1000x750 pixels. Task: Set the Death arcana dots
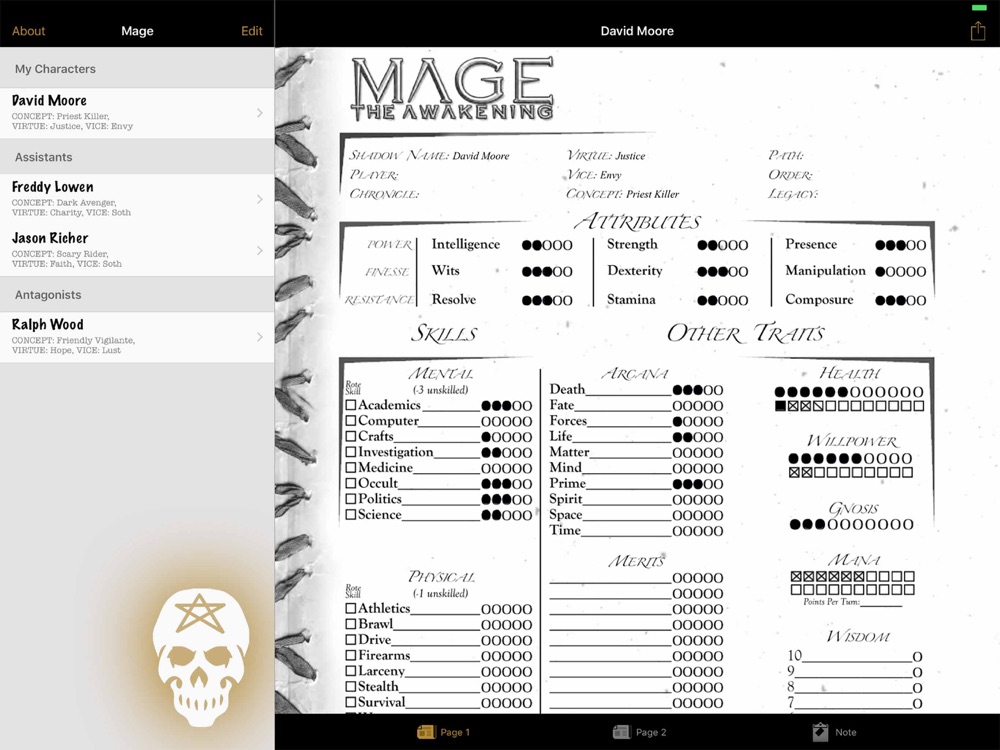coord(698,390)
